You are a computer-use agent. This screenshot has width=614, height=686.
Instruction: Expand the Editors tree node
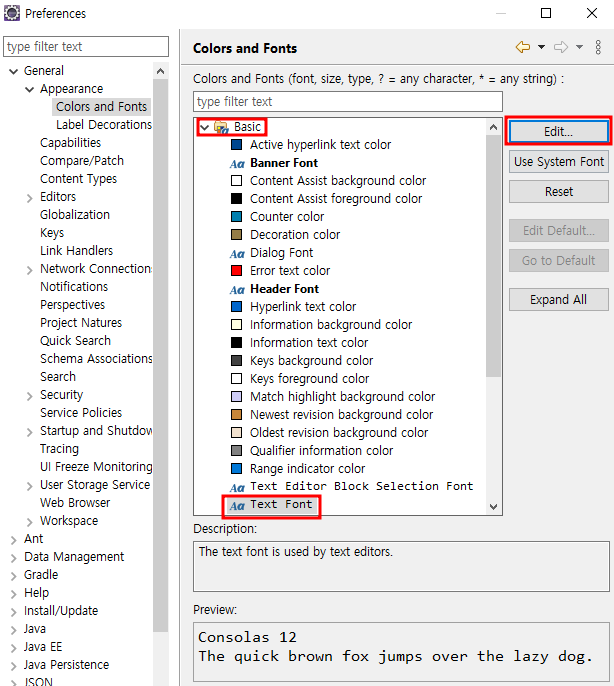click(29, 198)
